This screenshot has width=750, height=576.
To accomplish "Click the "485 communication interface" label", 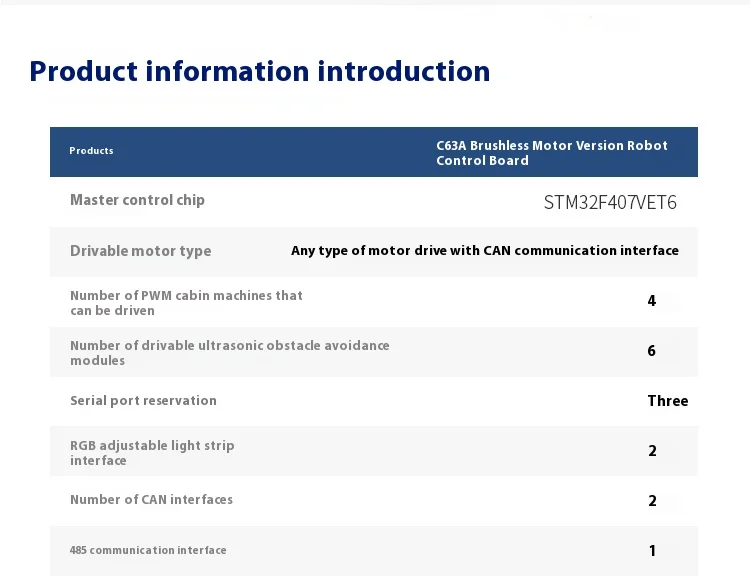I will pyautogui.click(x=148, y=550).
